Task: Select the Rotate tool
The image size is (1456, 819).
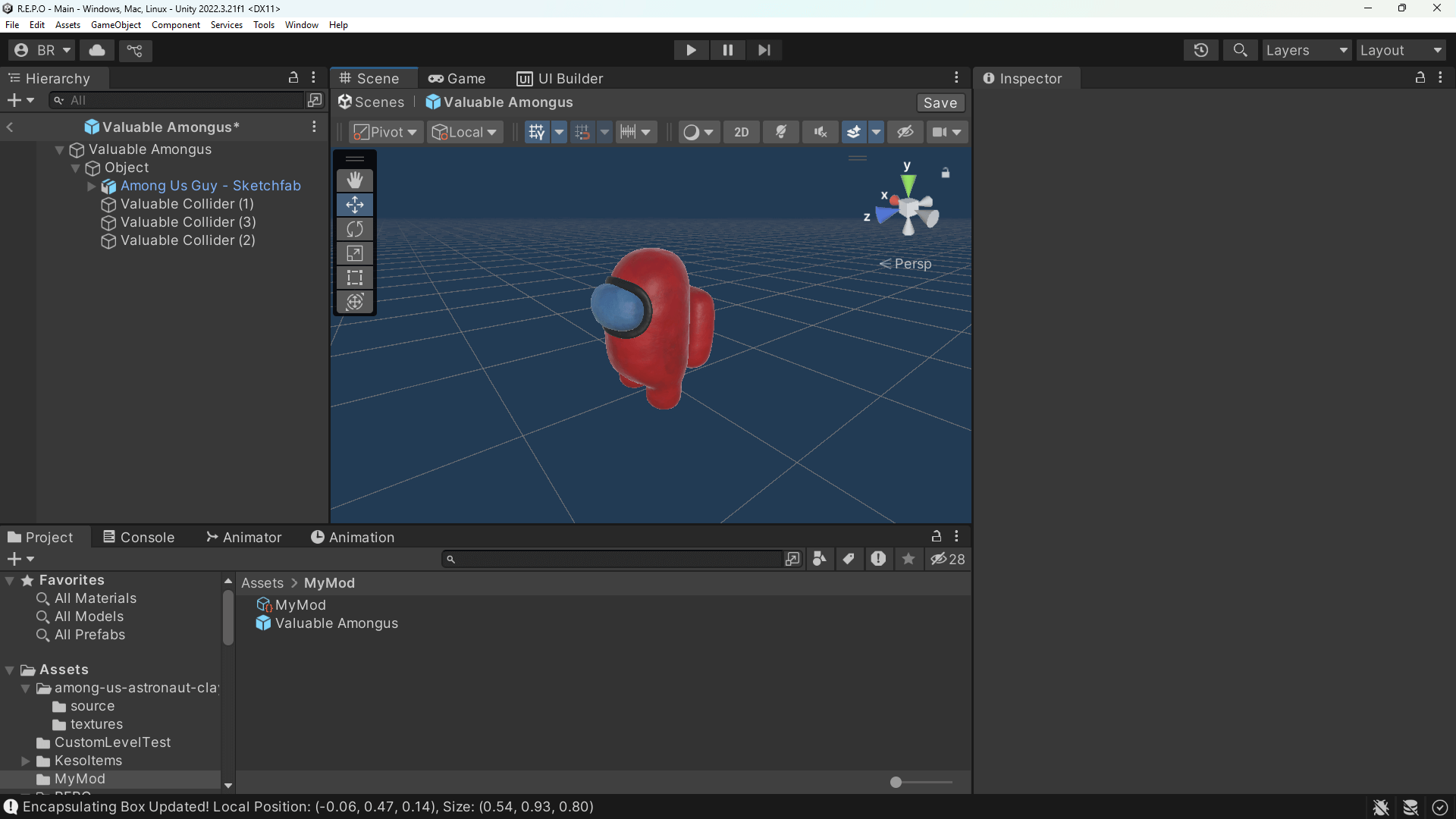Action: (354, 228)
